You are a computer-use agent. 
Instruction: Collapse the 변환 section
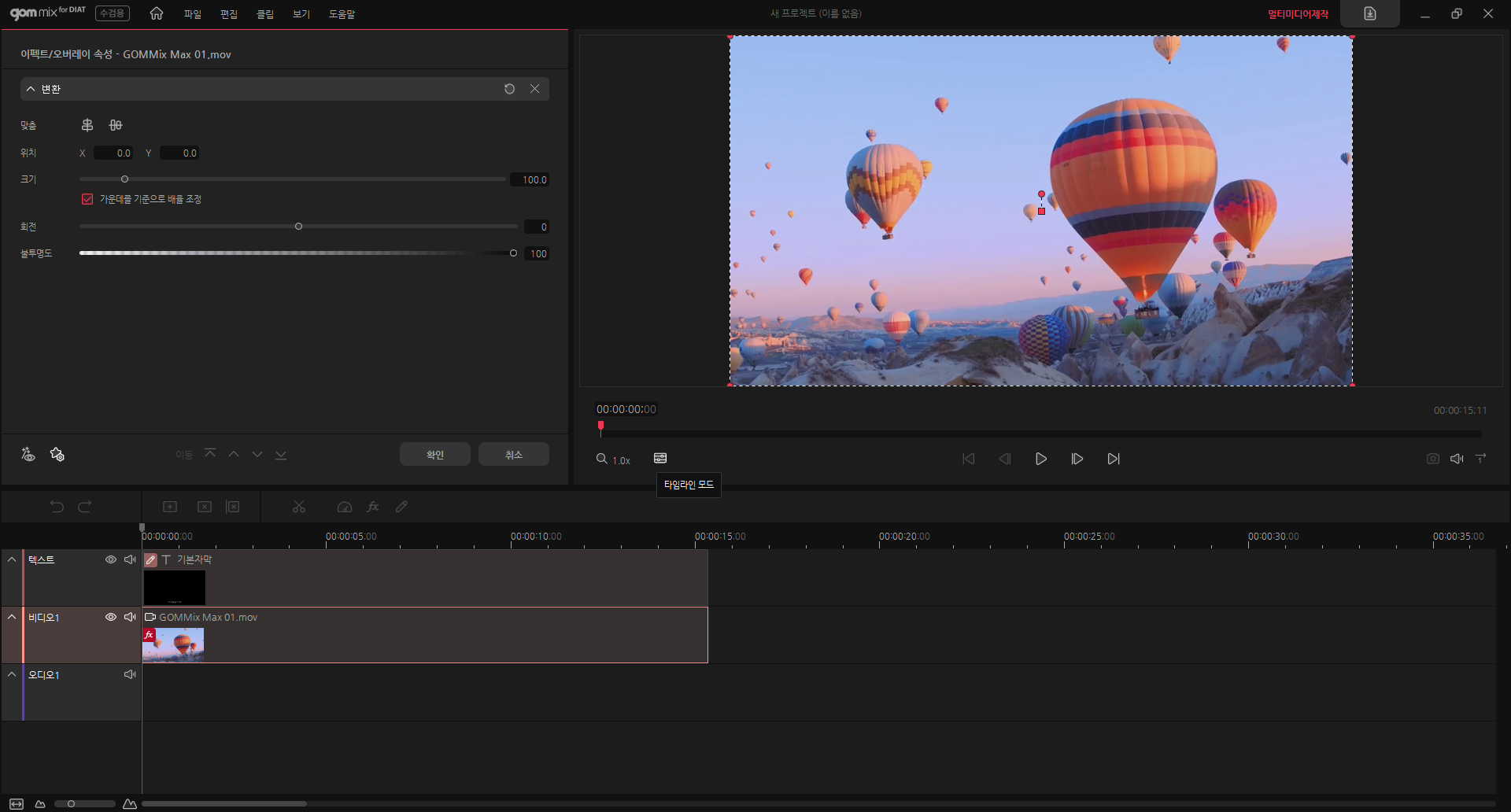(31, 89)
